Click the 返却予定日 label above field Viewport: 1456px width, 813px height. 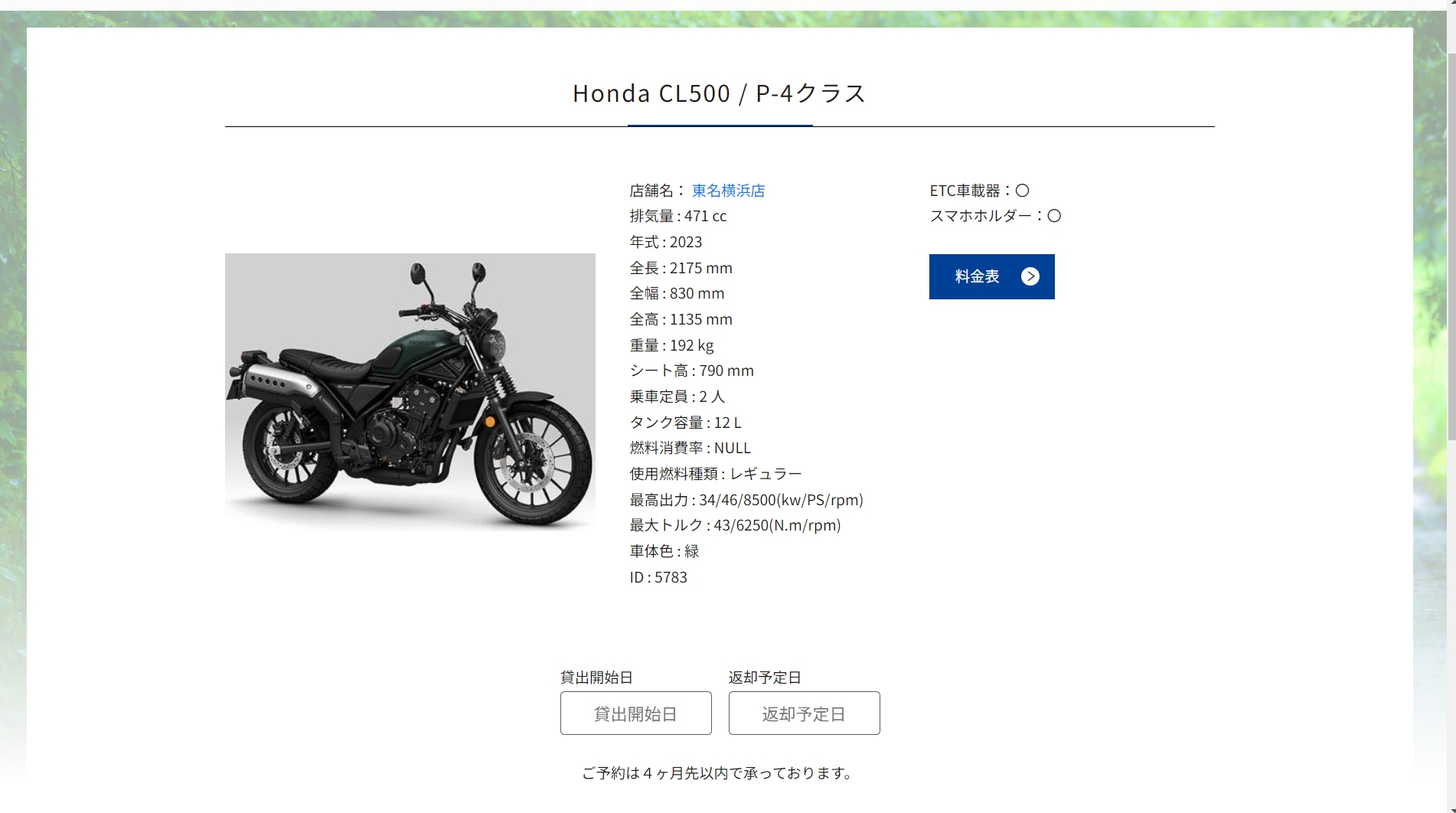765,677
